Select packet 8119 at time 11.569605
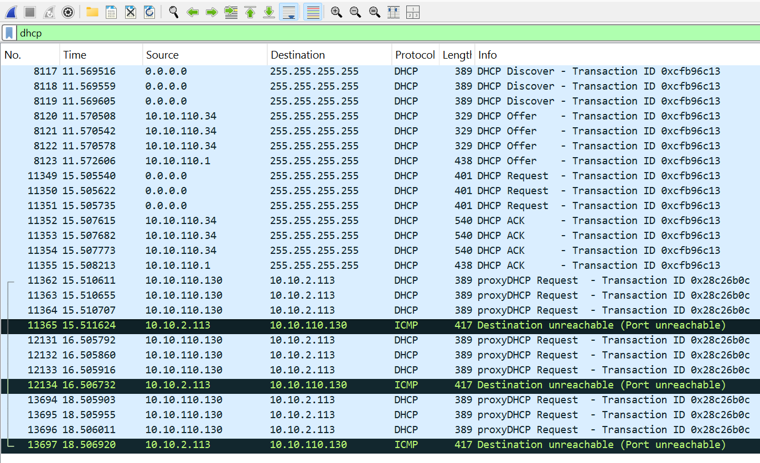Image resolution: width=760 pixels, height=463 pixels. pyautogui.click(x=380, y=101)
